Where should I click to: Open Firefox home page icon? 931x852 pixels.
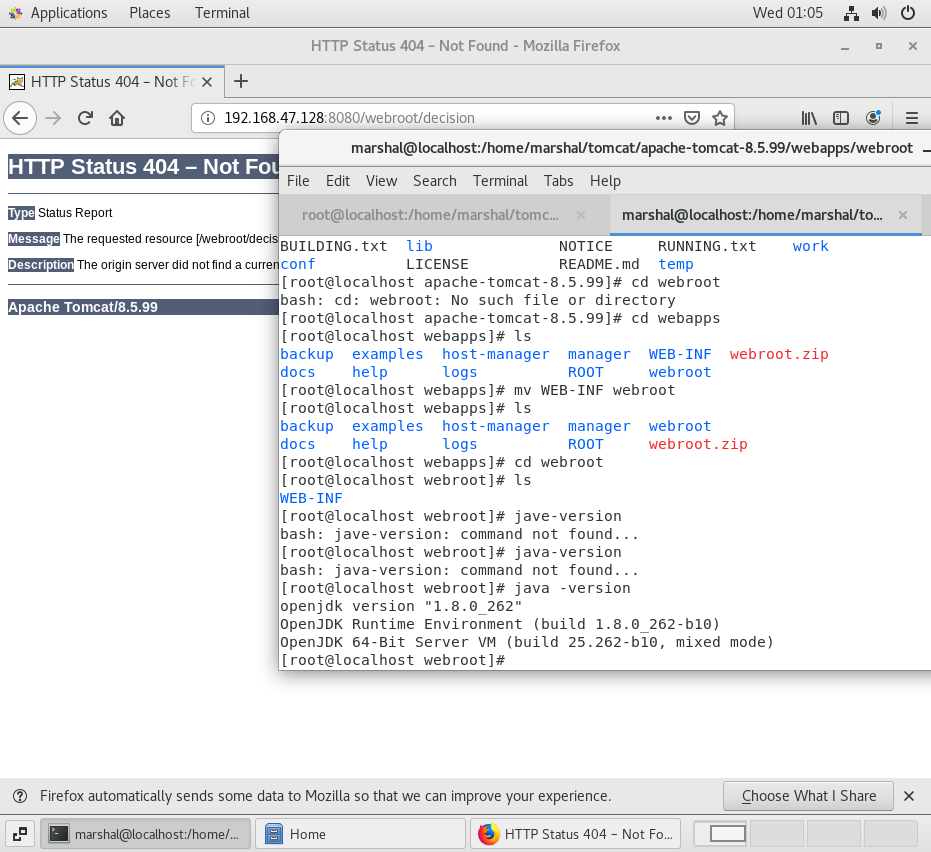[117, 118]
